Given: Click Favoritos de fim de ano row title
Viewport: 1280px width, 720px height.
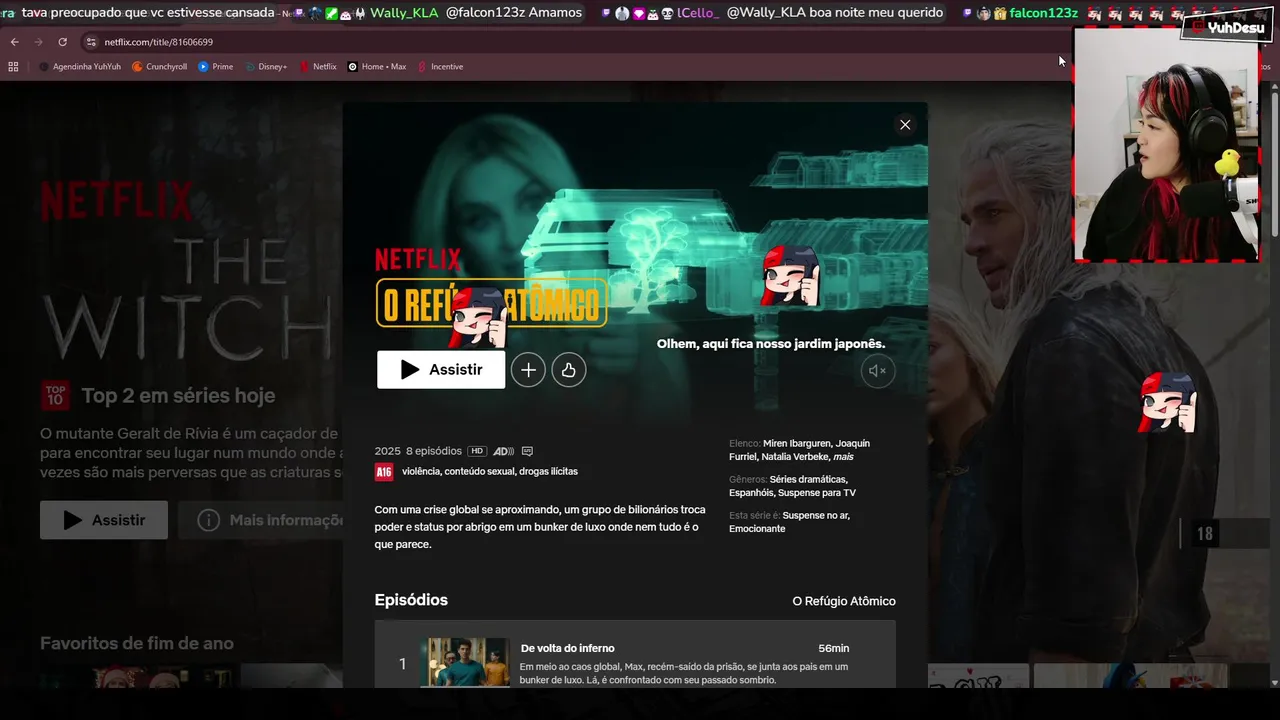Looking at the screenshot, I should pos(137,643).
